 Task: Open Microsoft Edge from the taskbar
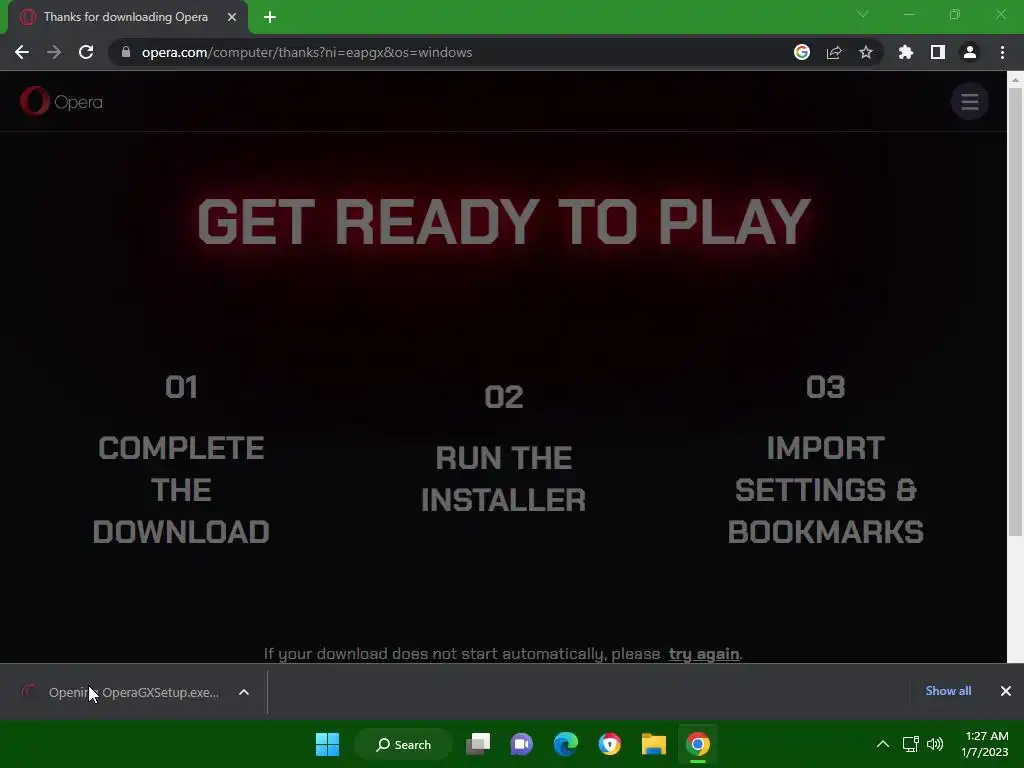[x=566, y=744]
